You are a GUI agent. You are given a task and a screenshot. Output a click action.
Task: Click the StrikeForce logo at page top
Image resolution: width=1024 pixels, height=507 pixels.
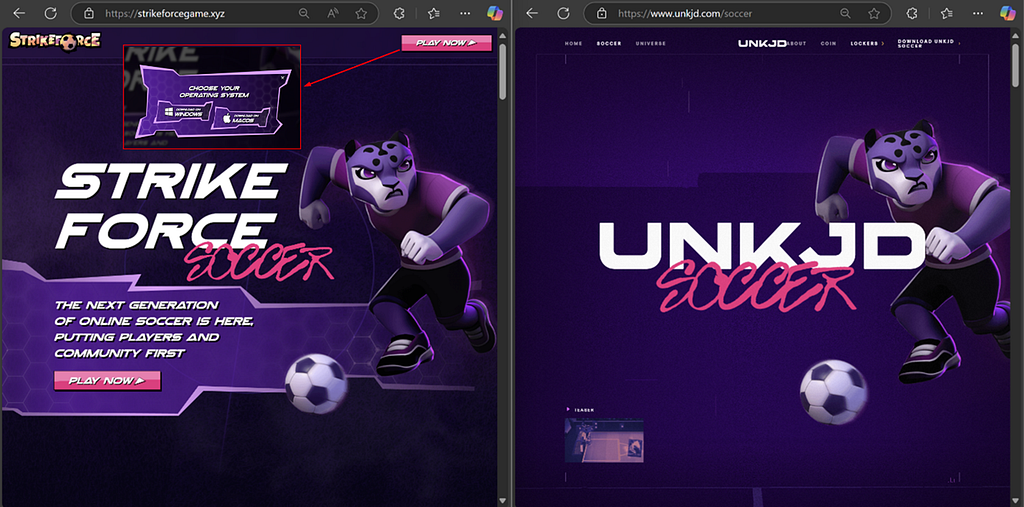click(56, 41)
